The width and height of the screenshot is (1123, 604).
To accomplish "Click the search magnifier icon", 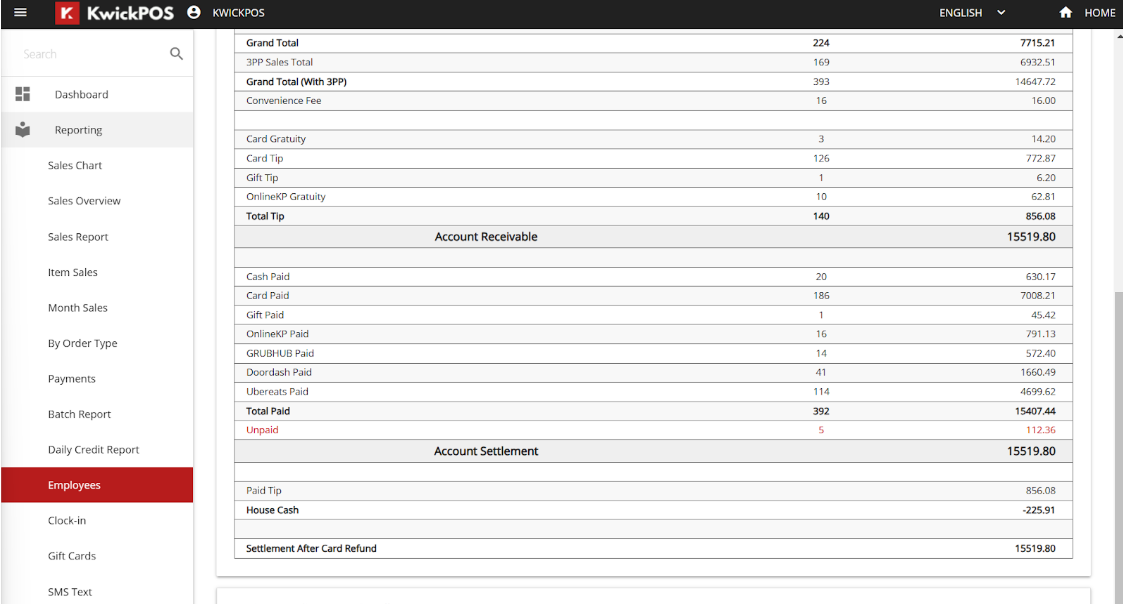I will [176, 54].
